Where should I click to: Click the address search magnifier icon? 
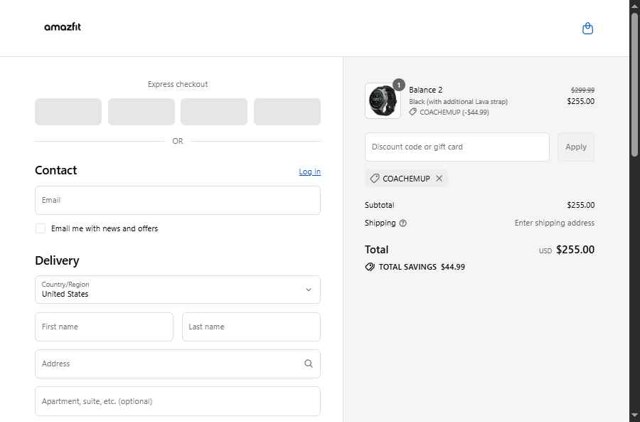pyautogui.click(x=309, y=363)
